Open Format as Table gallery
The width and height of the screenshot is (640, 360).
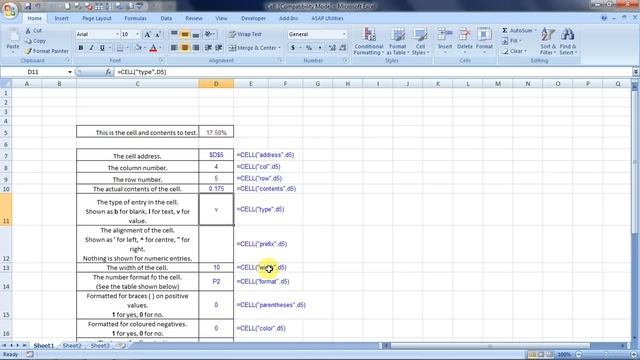pos(398,41)
